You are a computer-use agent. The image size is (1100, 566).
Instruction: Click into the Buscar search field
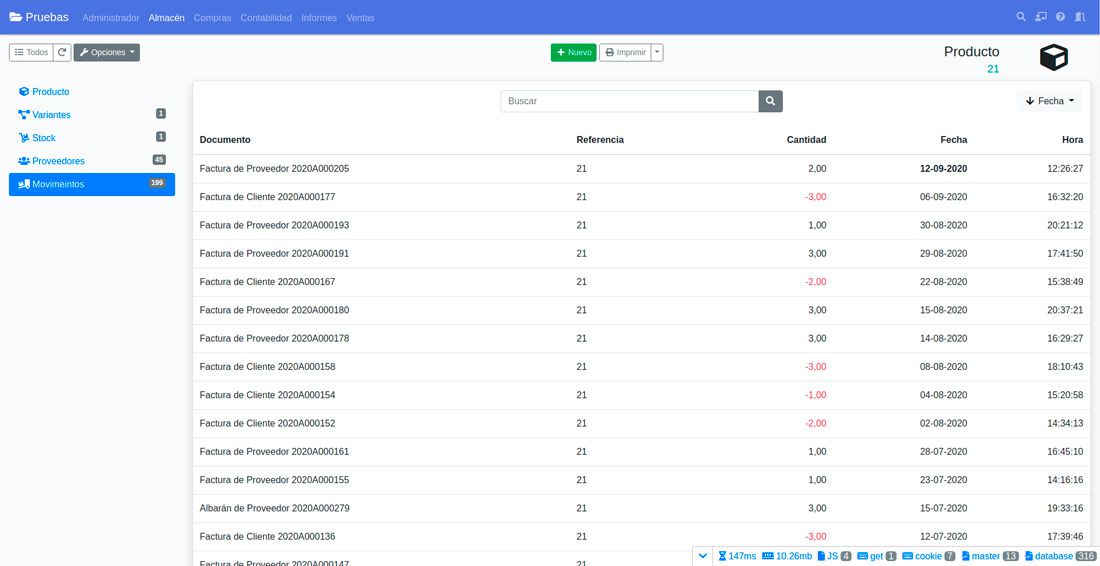click(629, 101)
